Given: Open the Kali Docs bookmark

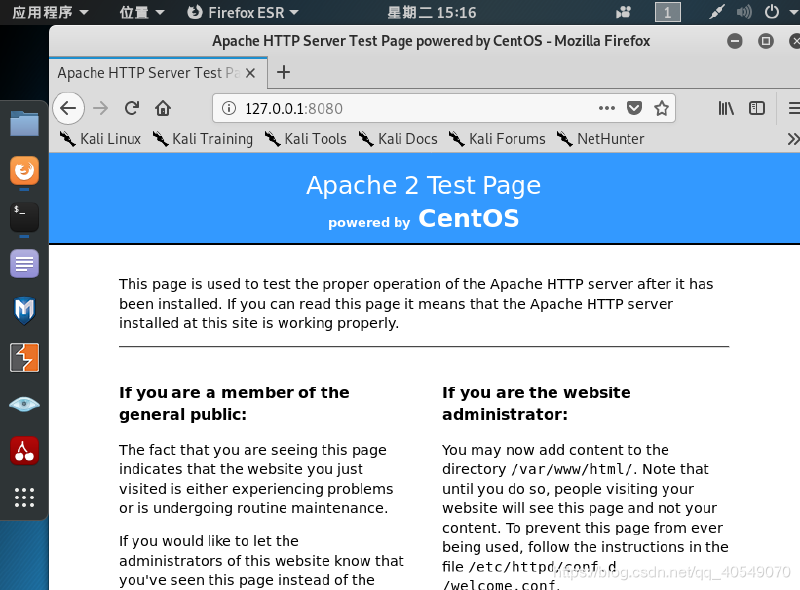Looking at the screenshot, I should [397, 139].
